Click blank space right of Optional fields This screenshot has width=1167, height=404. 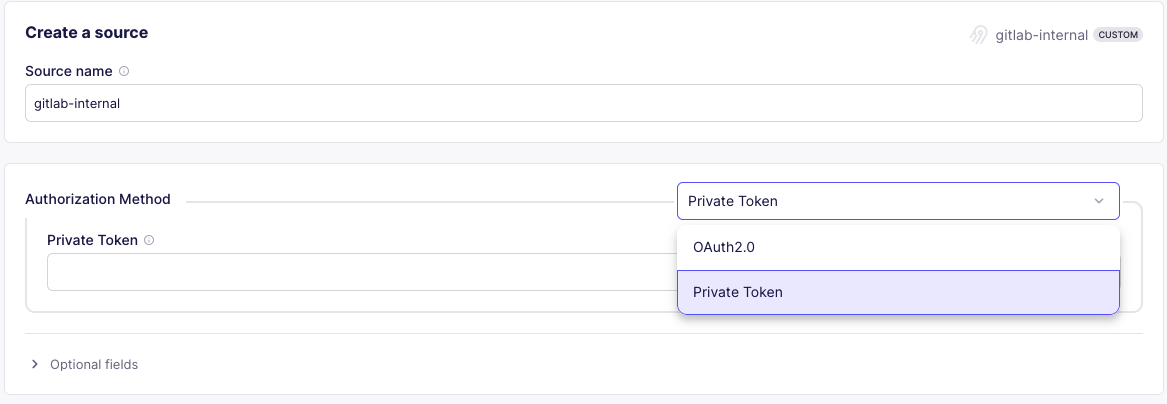point(600,365)
